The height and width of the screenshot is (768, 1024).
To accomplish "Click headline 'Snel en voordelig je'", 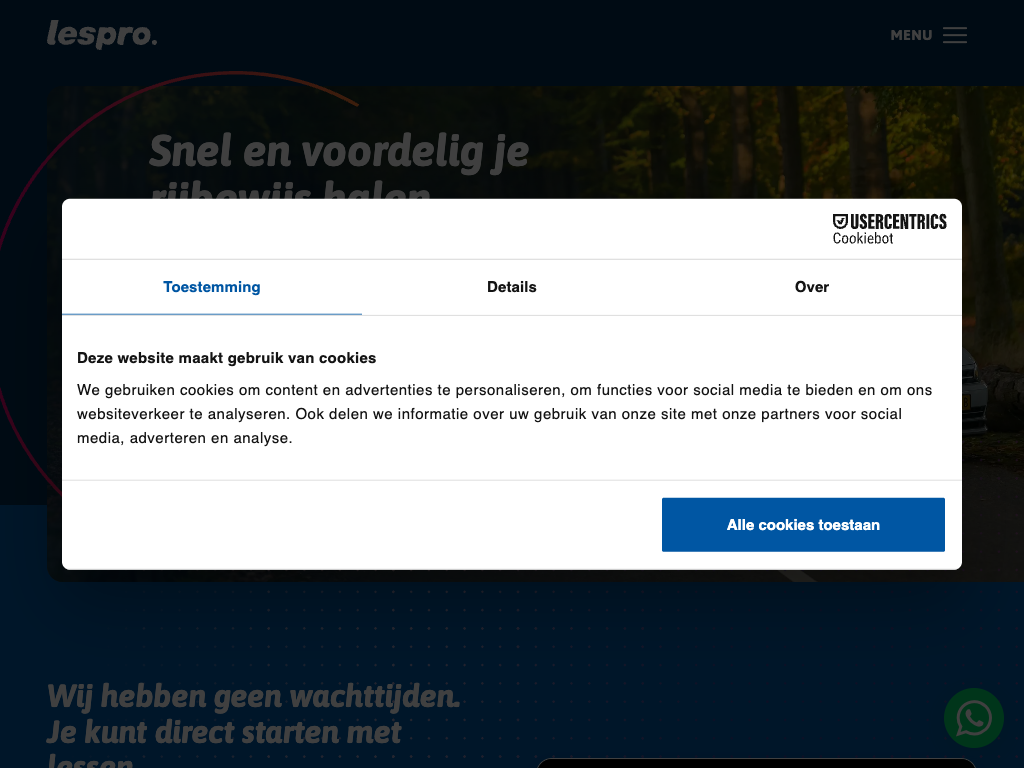I will (339, 152).
